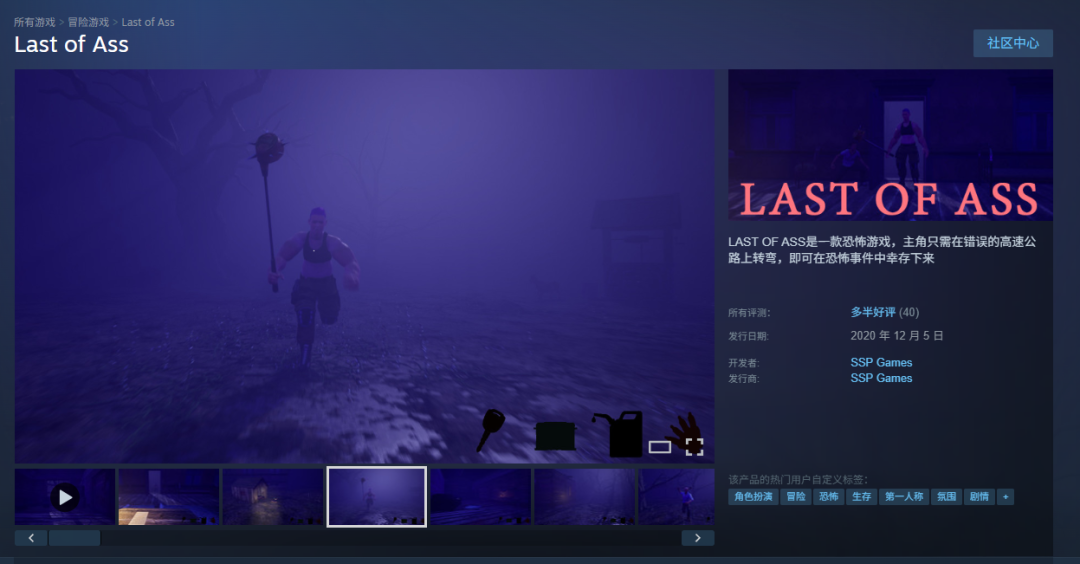Select the 氛围 tag
The image size is (1080, 564).
[x=946, y=497]
